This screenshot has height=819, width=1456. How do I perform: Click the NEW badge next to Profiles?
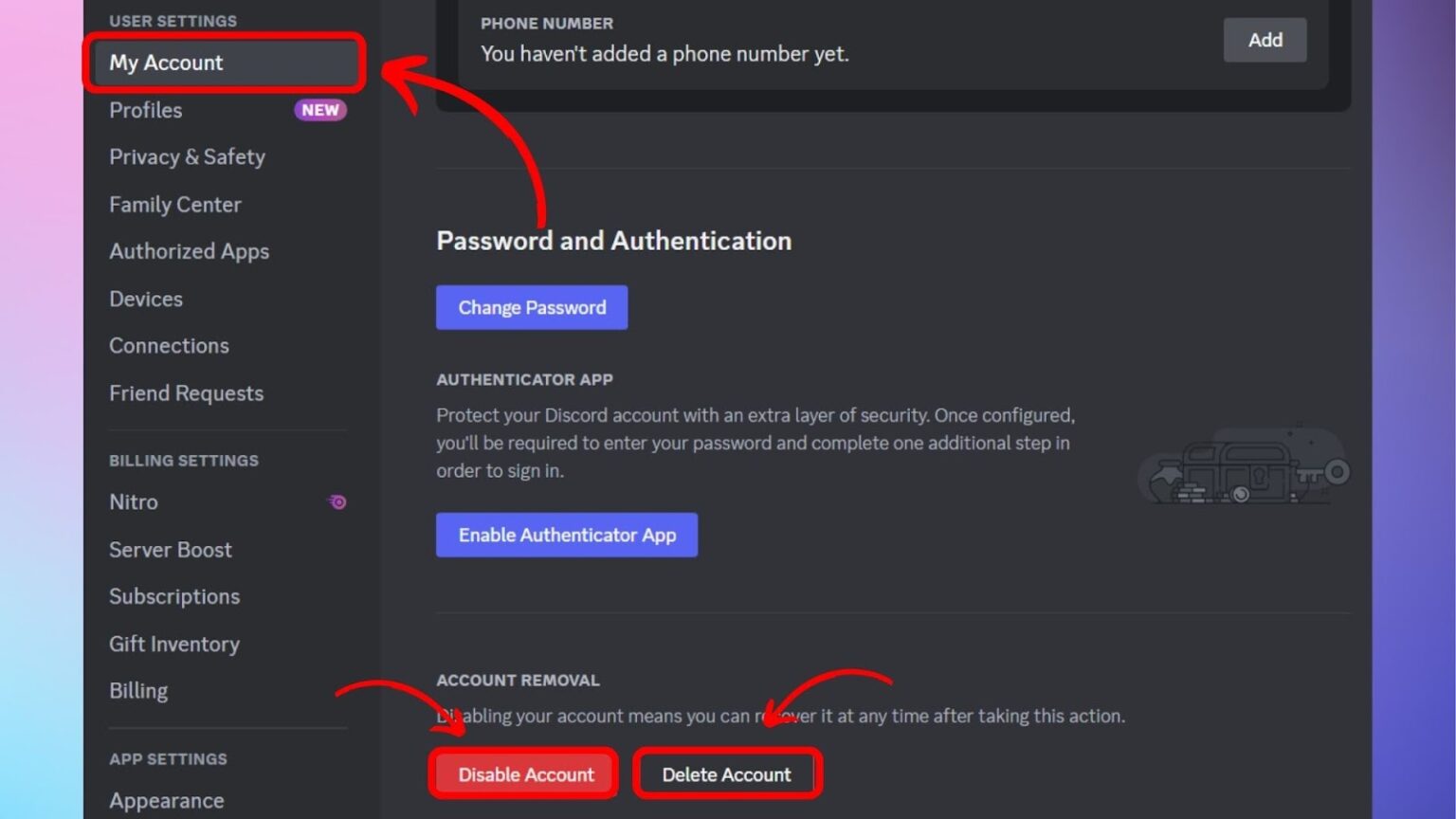tap(320, 110)
